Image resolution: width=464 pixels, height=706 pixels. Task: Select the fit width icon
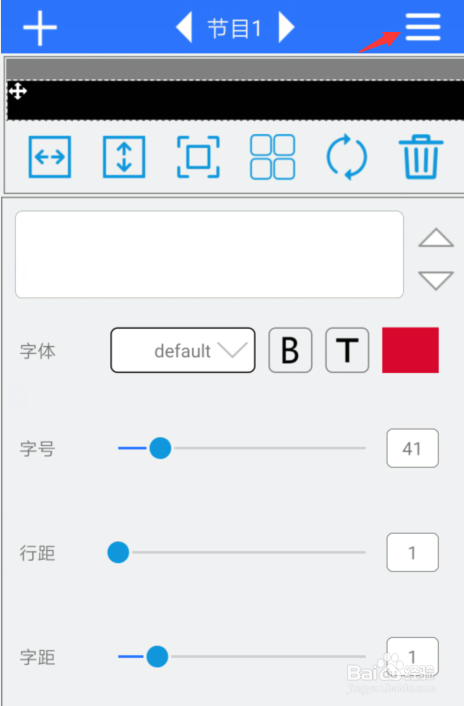pos(50,157)
